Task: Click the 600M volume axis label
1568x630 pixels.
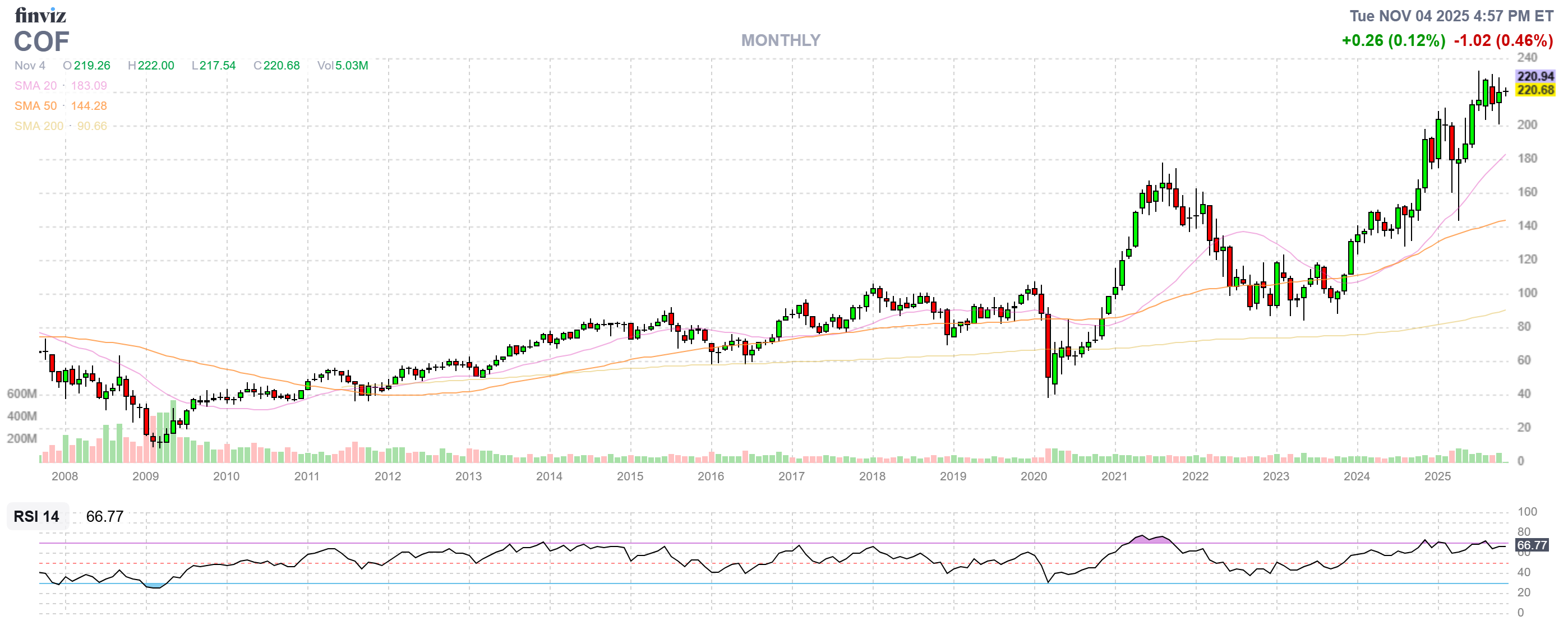Action: tap(22, 393)
